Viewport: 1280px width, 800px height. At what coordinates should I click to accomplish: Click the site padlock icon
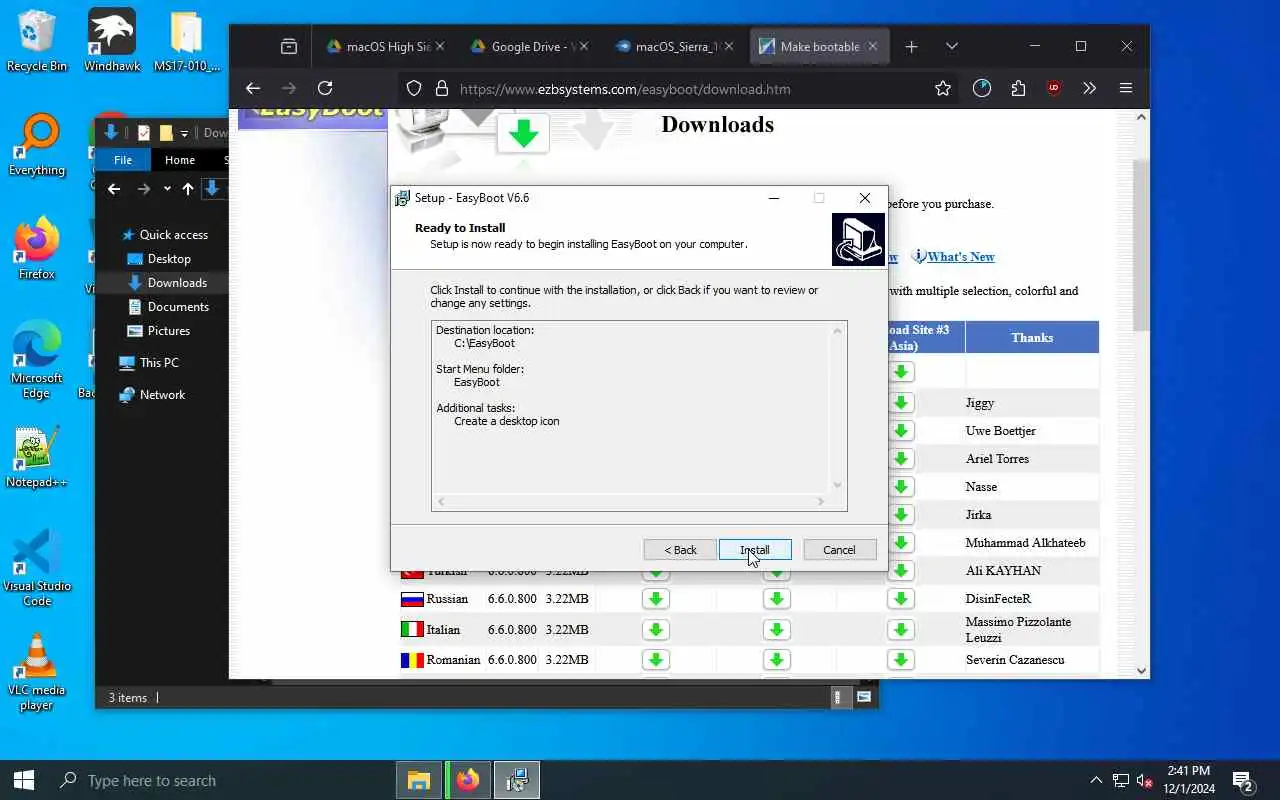pyautogui.click(x=441, y=88)
